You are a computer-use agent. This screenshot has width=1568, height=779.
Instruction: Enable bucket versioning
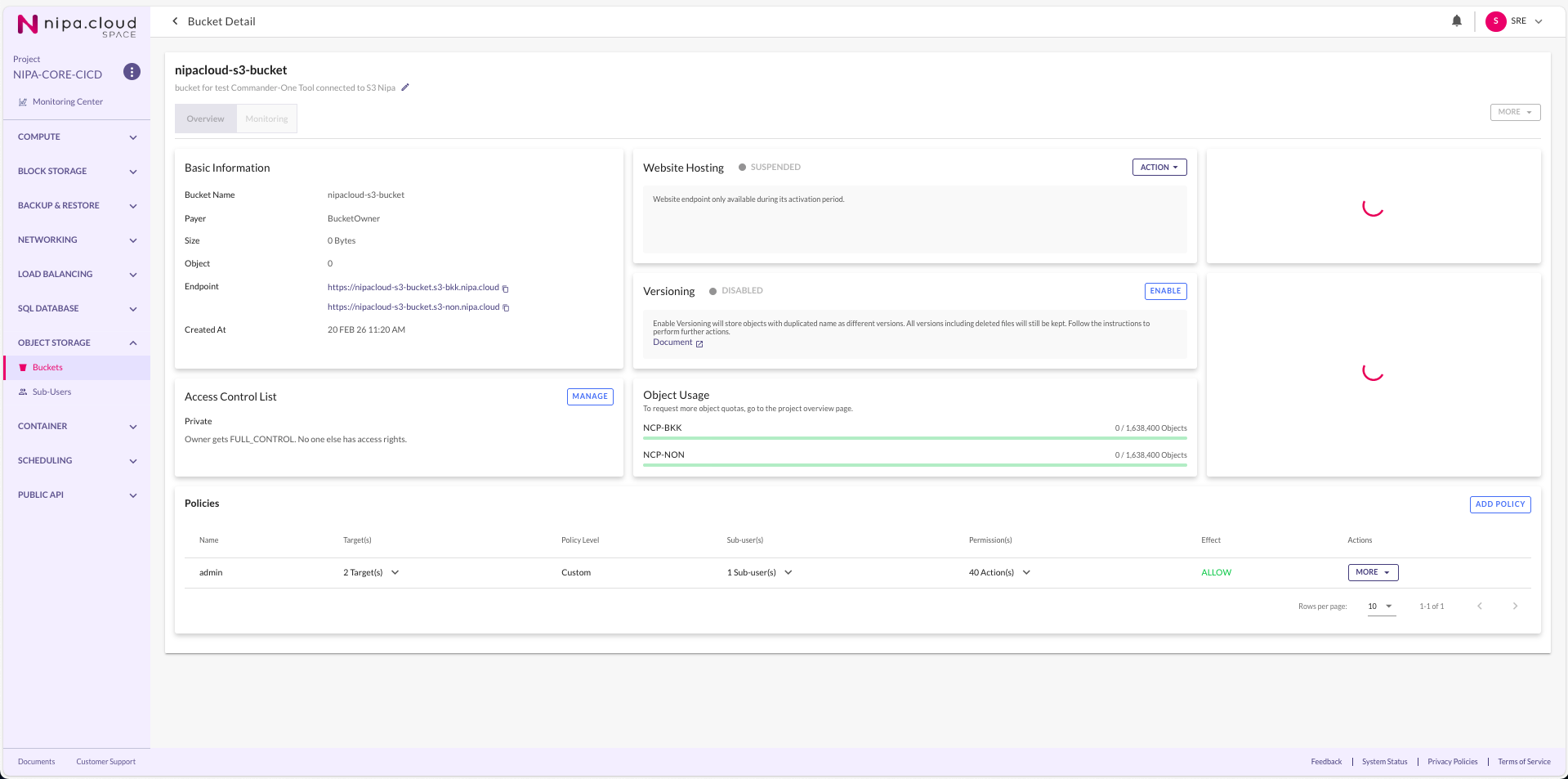click(x=1164, y=291)
